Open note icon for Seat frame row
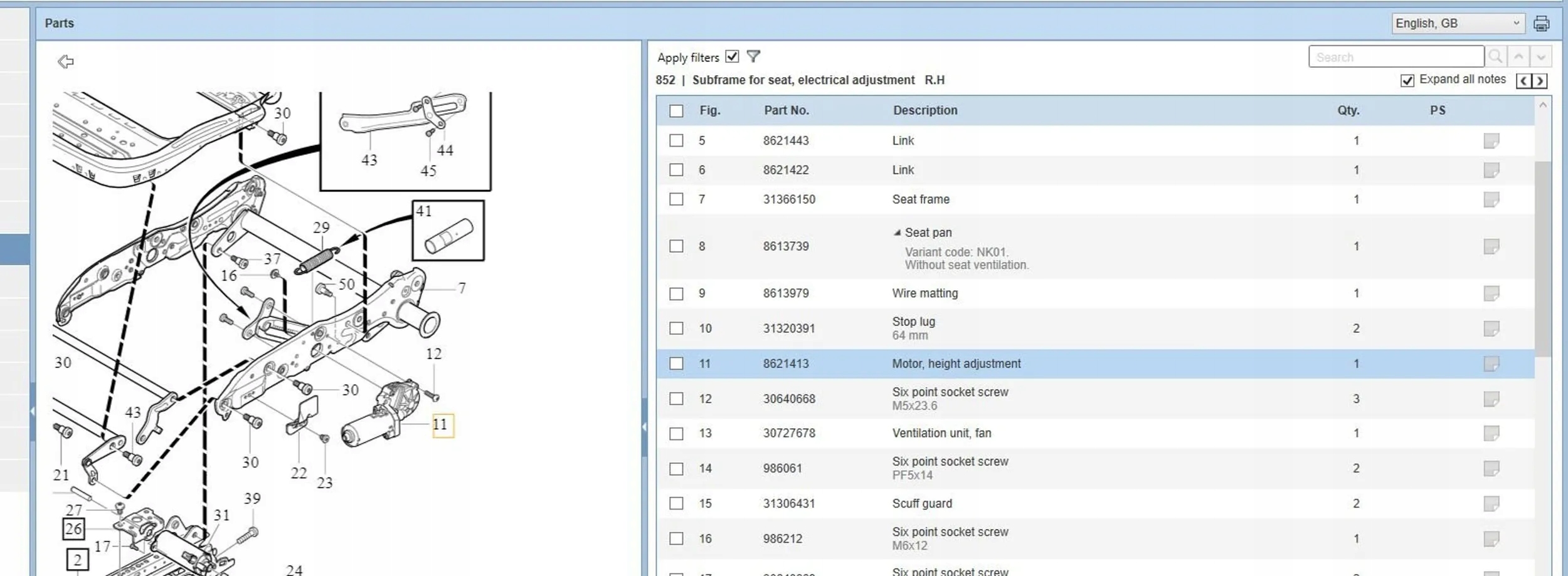 pyautogui.click(x=1491, y=200)
